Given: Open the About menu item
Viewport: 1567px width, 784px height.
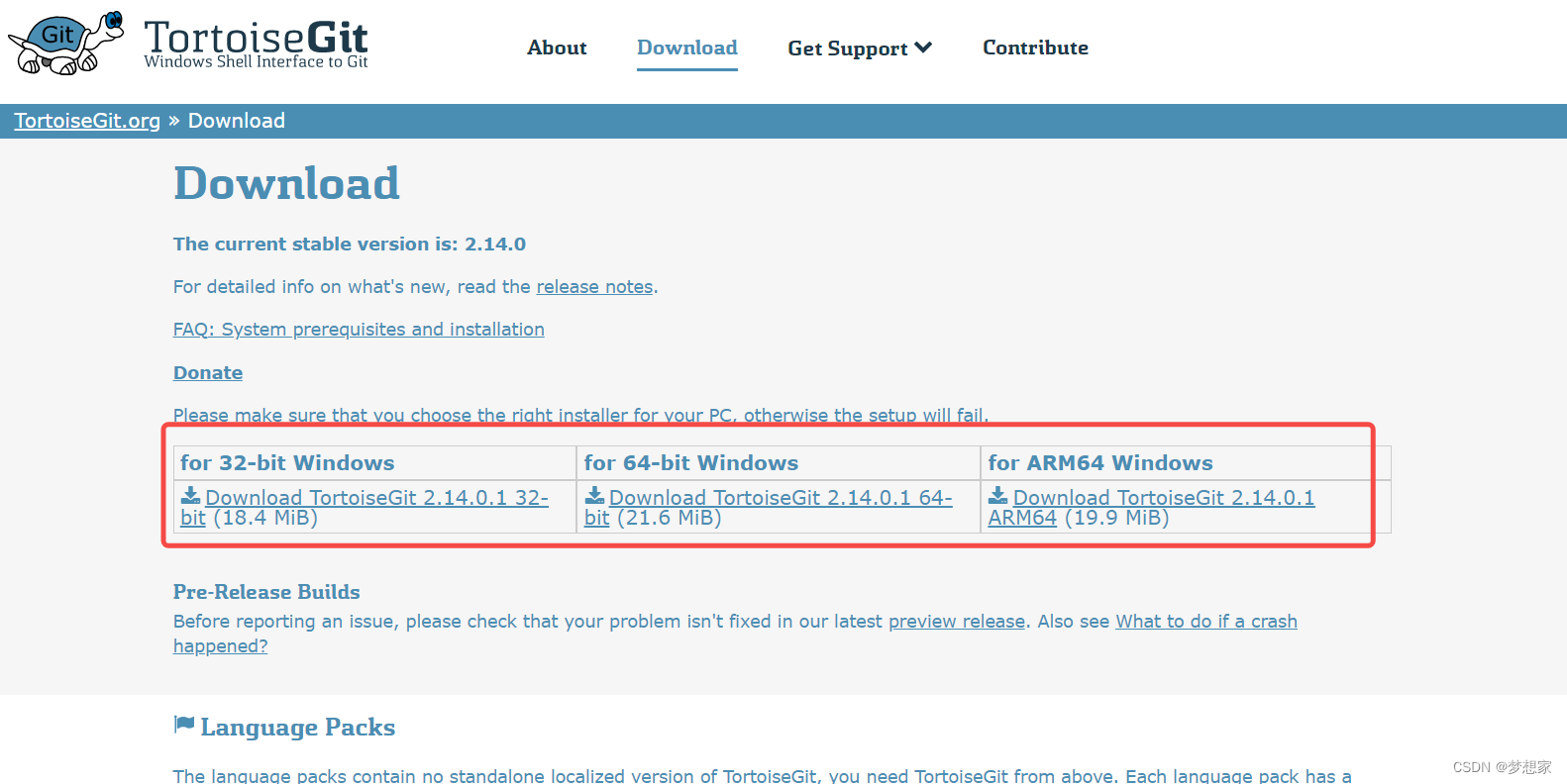Looking at the screenshot, I should click(557, 48).
